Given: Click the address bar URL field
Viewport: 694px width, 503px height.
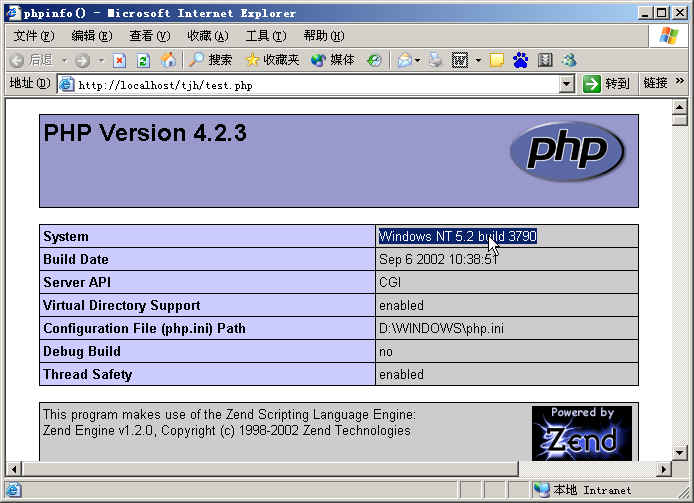Looking at the screenshot, I should click(x=310, y=84).
